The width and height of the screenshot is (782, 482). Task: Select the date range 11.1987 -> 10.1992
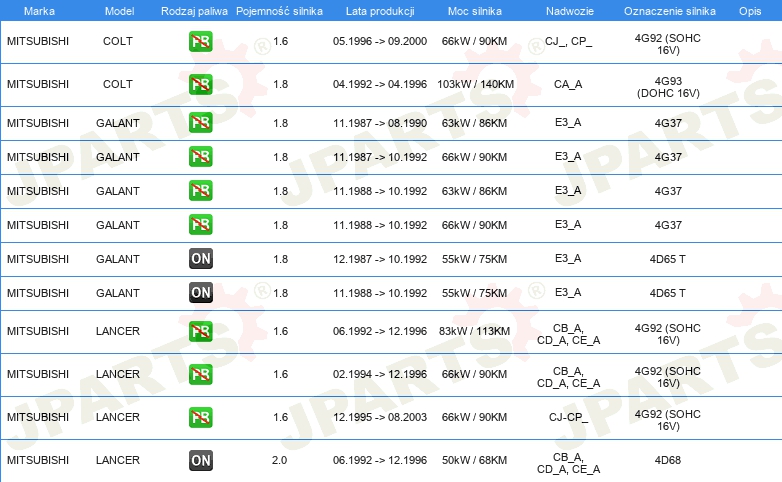point(380,157)
